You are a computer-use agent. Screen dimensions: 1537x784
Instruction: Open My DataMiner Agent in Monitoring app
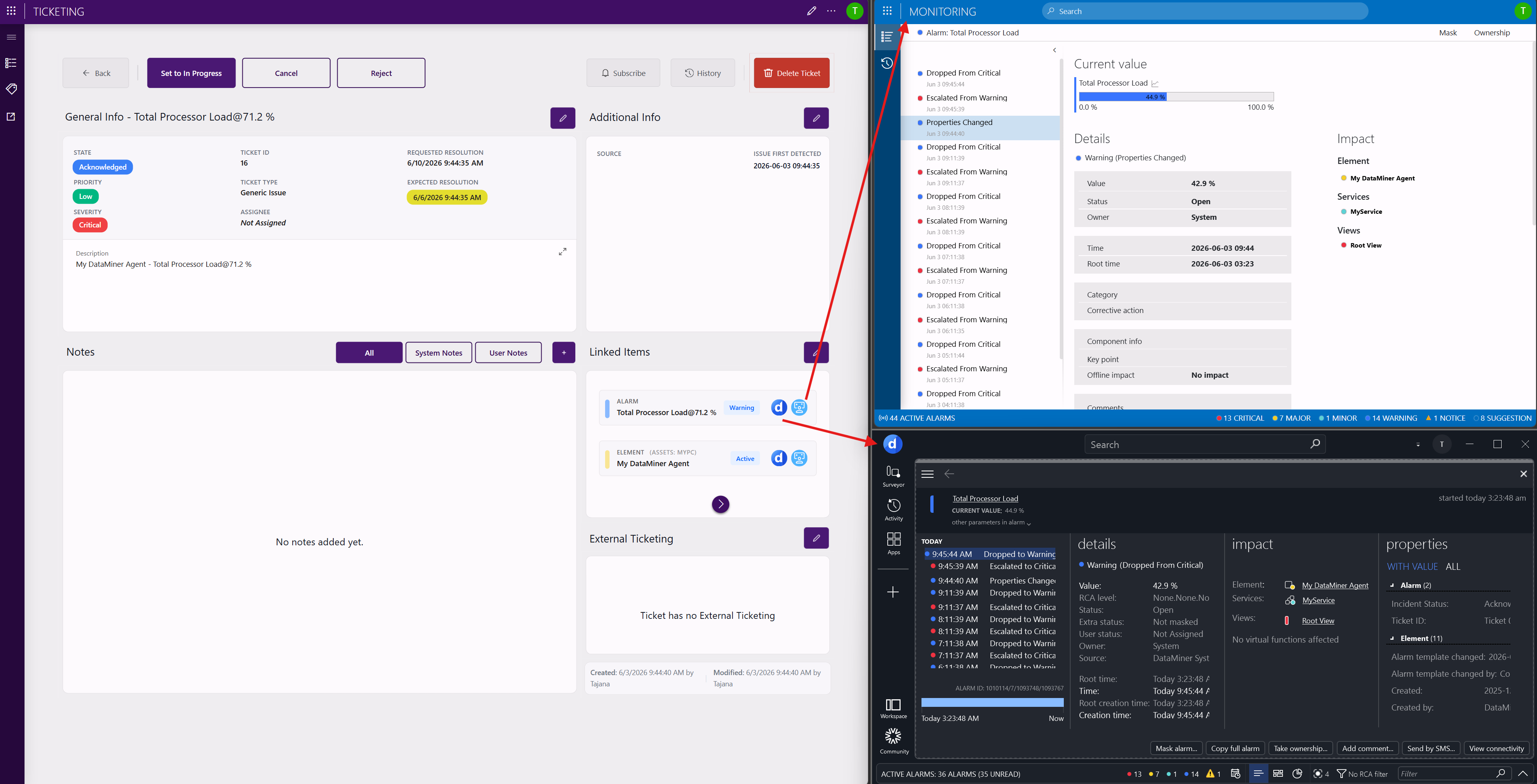tap(800, 458)
